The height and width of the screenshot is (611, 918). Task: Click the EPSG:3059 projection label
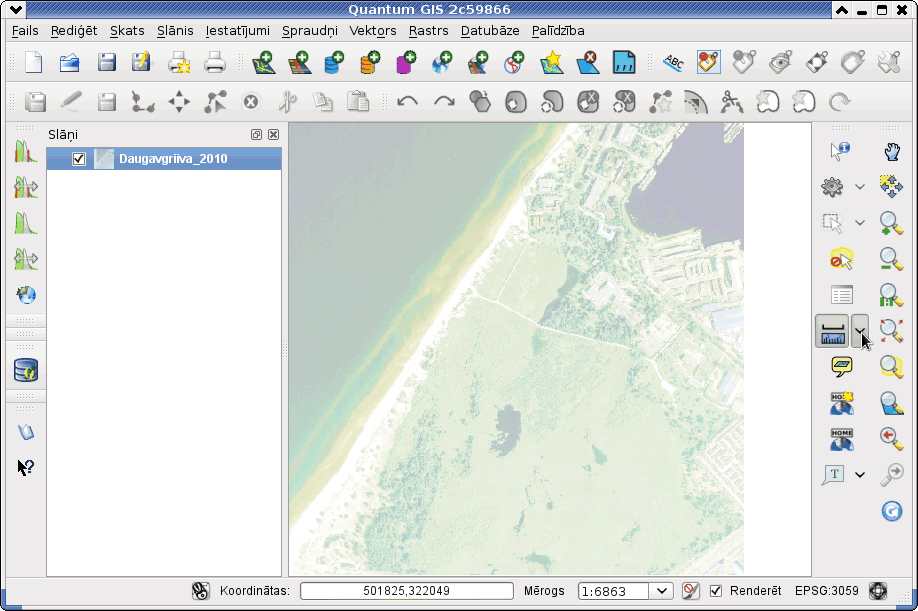[x=827, y=591]
